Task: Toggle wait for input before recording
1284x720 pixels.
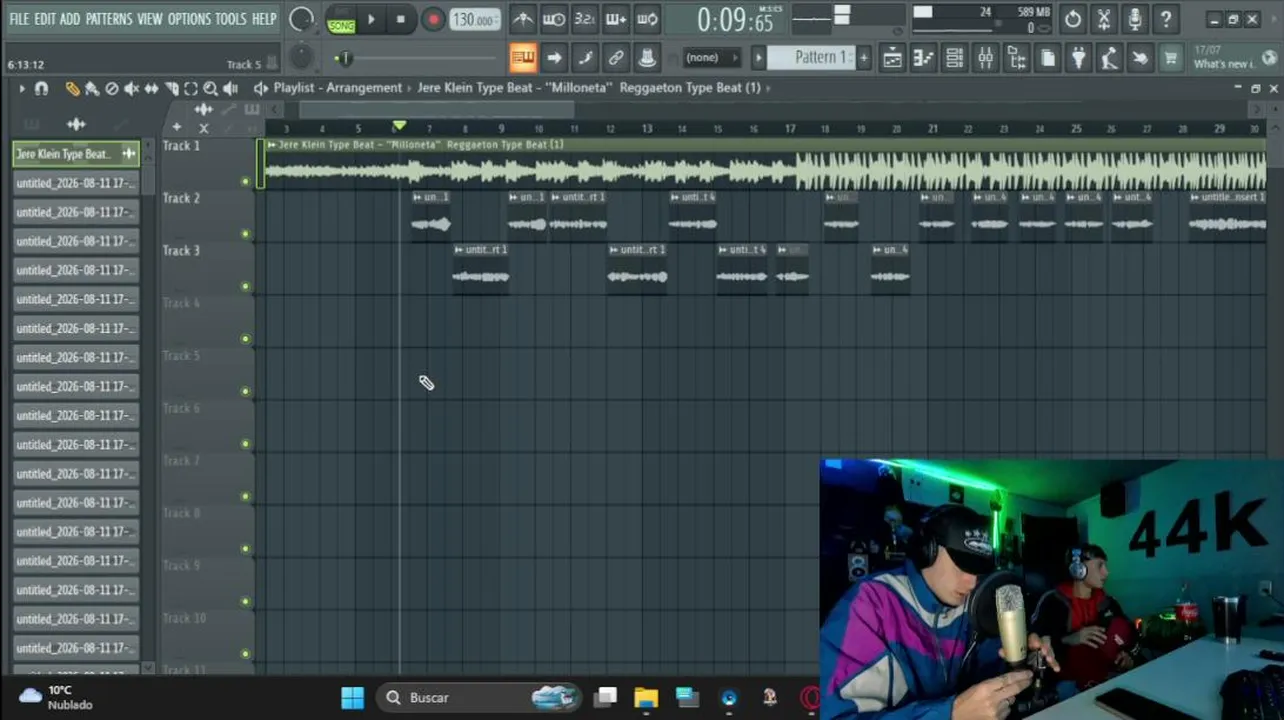Action: pos(553,19)
